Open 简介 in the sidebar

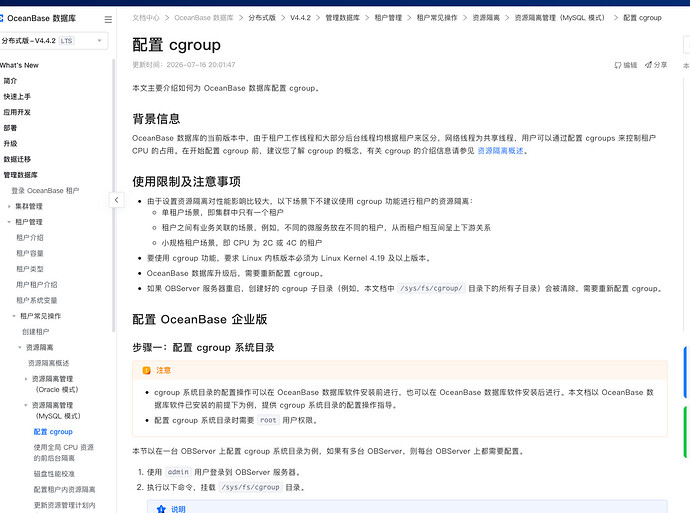click(x=10, y=81)
